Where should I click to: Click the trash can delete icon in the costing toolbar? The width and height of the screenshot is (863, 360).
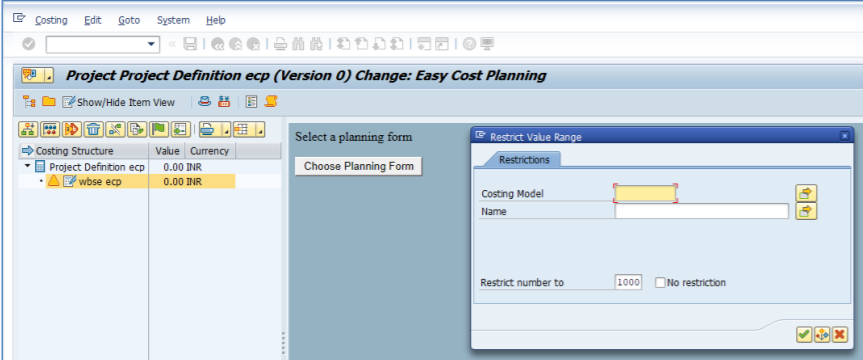click(x=94, y=129)
